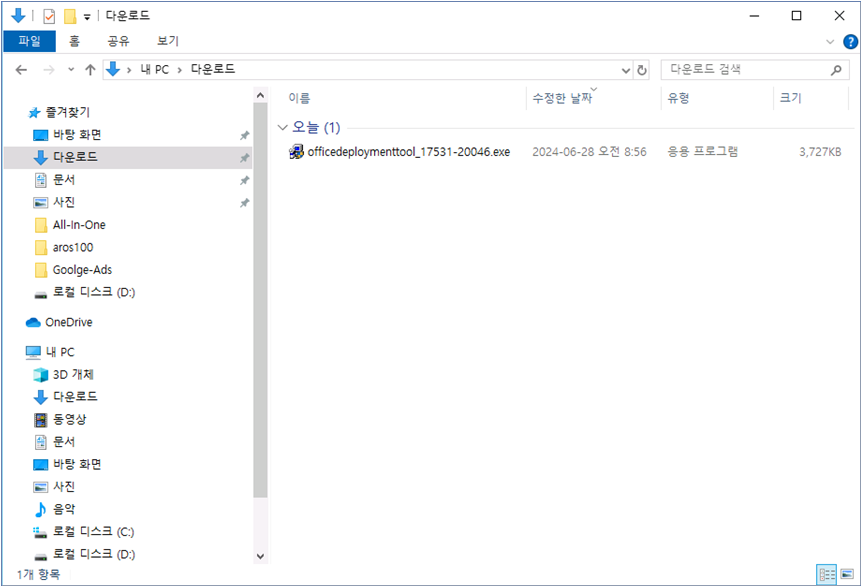
Task: Expand the ribbon with the chevron
Action: (x=830, y=42)
